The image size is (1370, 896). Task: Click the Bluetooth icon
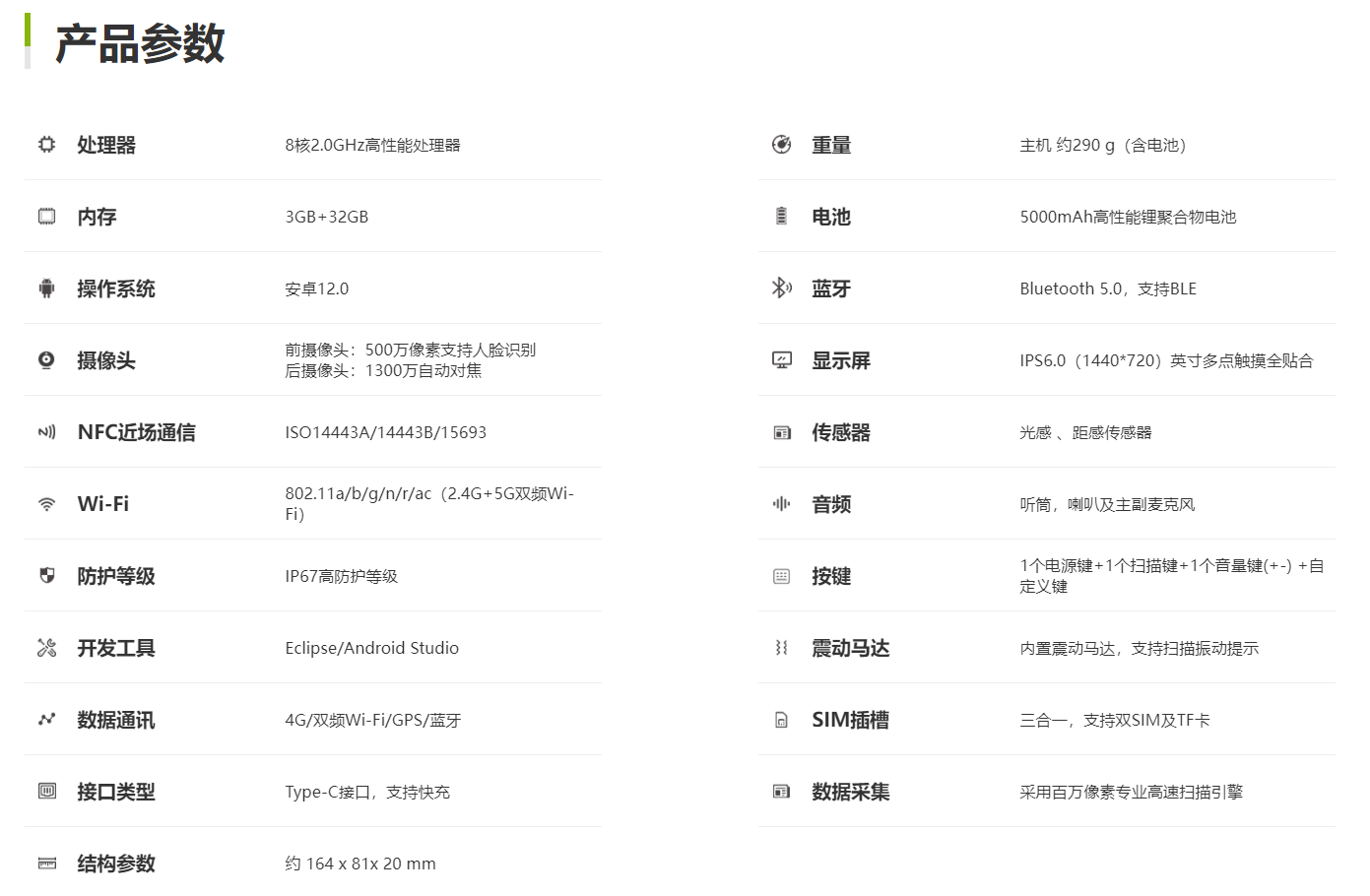point(781,288)
